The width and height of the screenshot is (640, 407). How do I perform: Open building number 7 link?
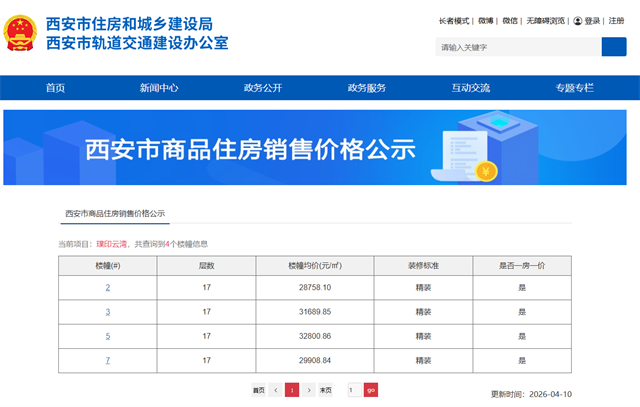coord(108,360)
